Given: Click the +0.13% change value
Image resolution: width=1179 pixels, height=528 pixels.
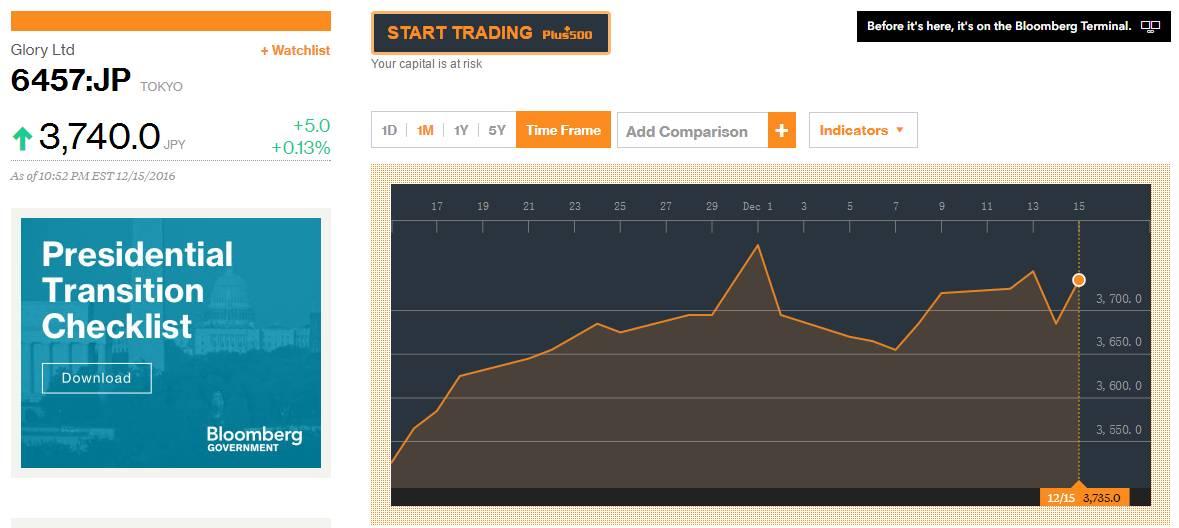Looking at the screenshot, I should pos(301,148).
